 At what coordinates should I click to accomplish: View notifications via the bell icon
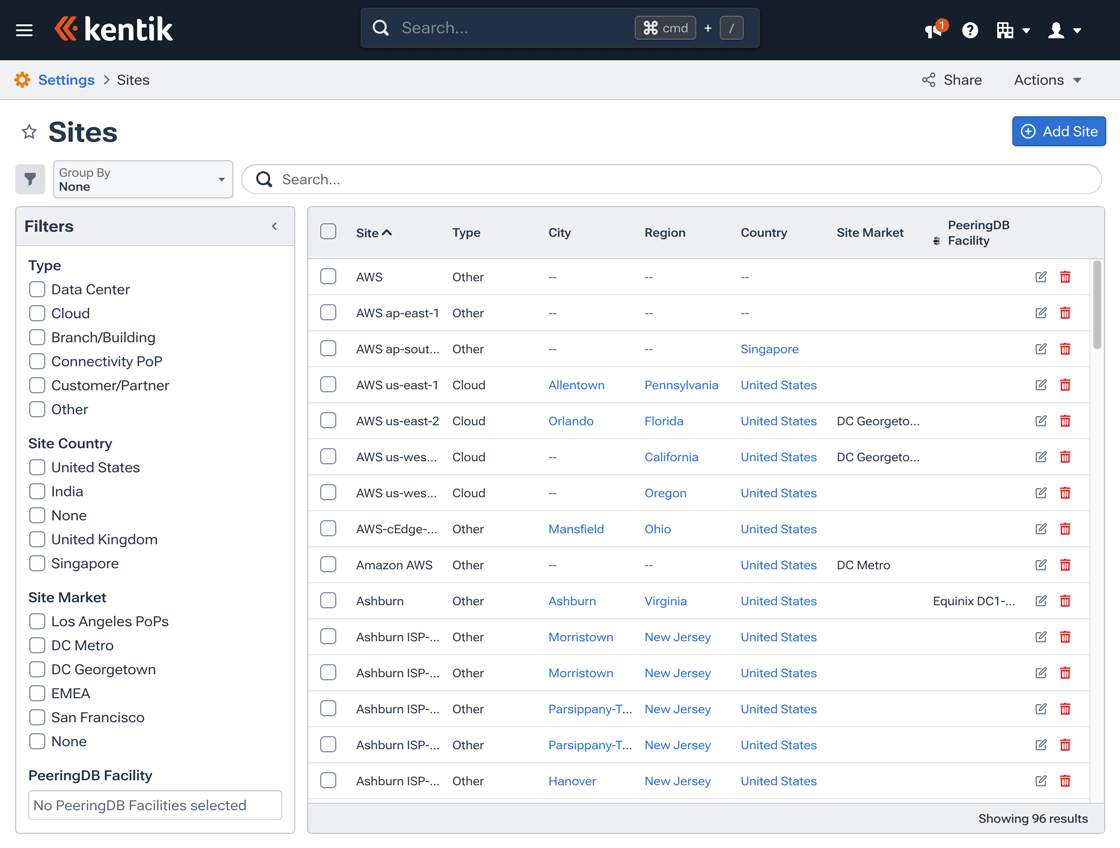pos(931,30)
